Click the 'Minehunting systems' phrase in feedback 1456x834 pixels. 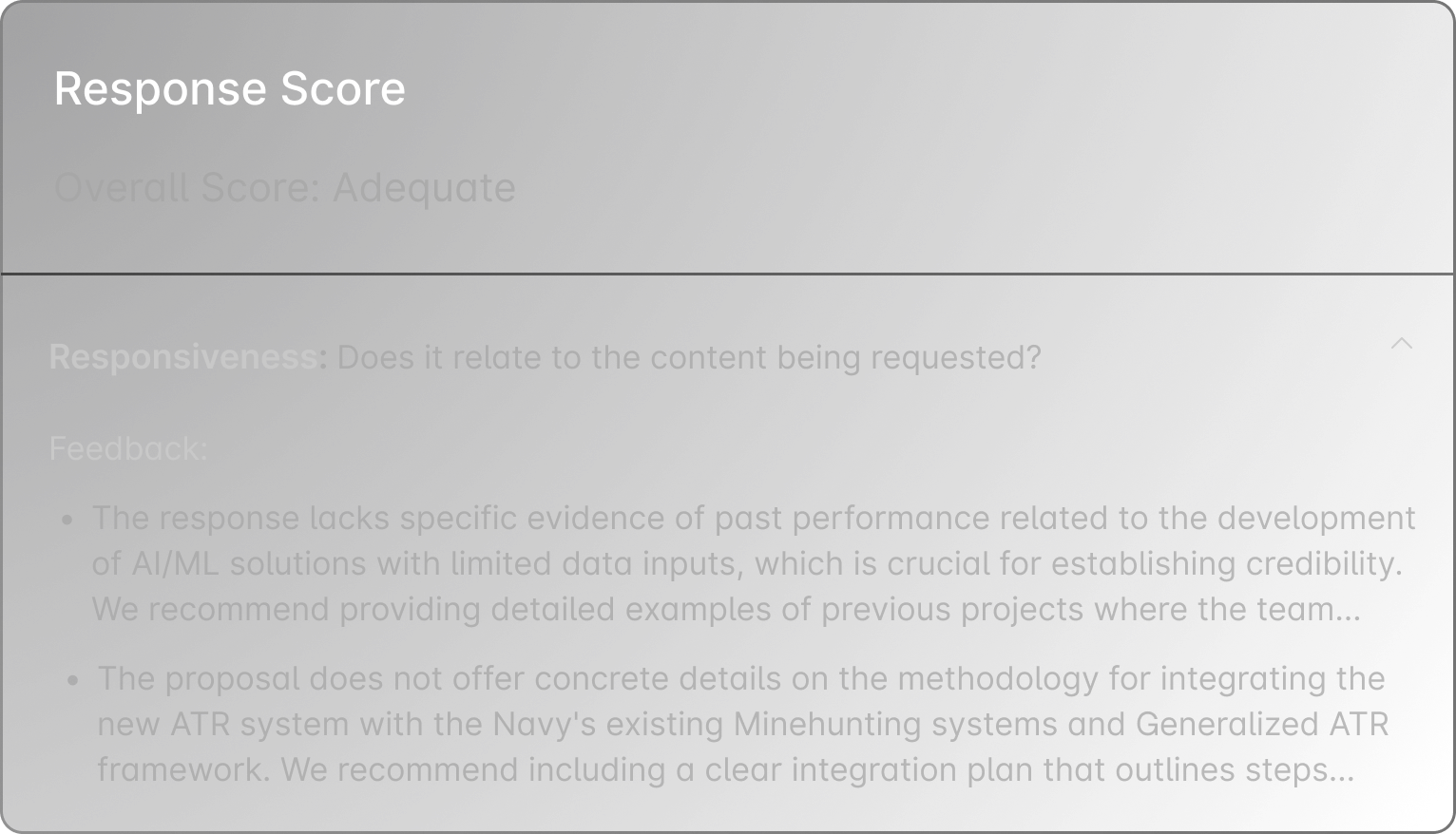[895, 724]
